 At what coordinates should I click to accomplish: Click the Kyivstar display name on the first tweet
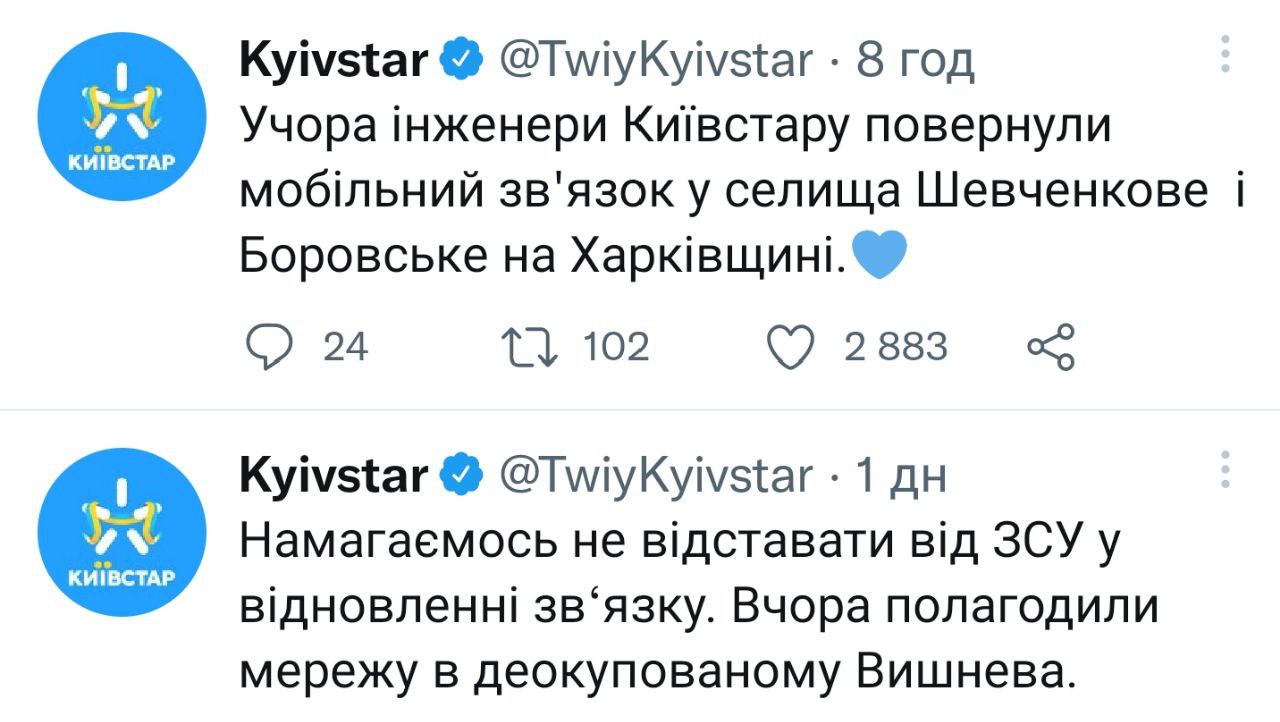pyautogui.click(x=333, y=62)
